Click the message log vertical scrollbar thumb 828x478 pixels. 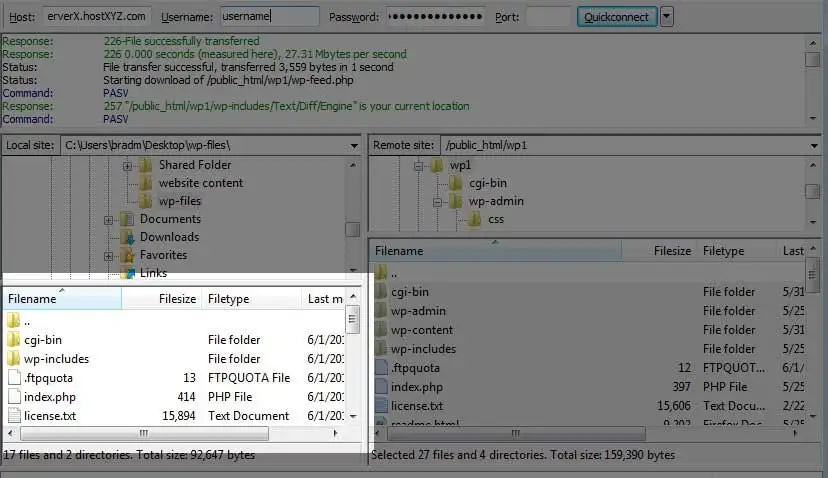(x=813, y=59)
